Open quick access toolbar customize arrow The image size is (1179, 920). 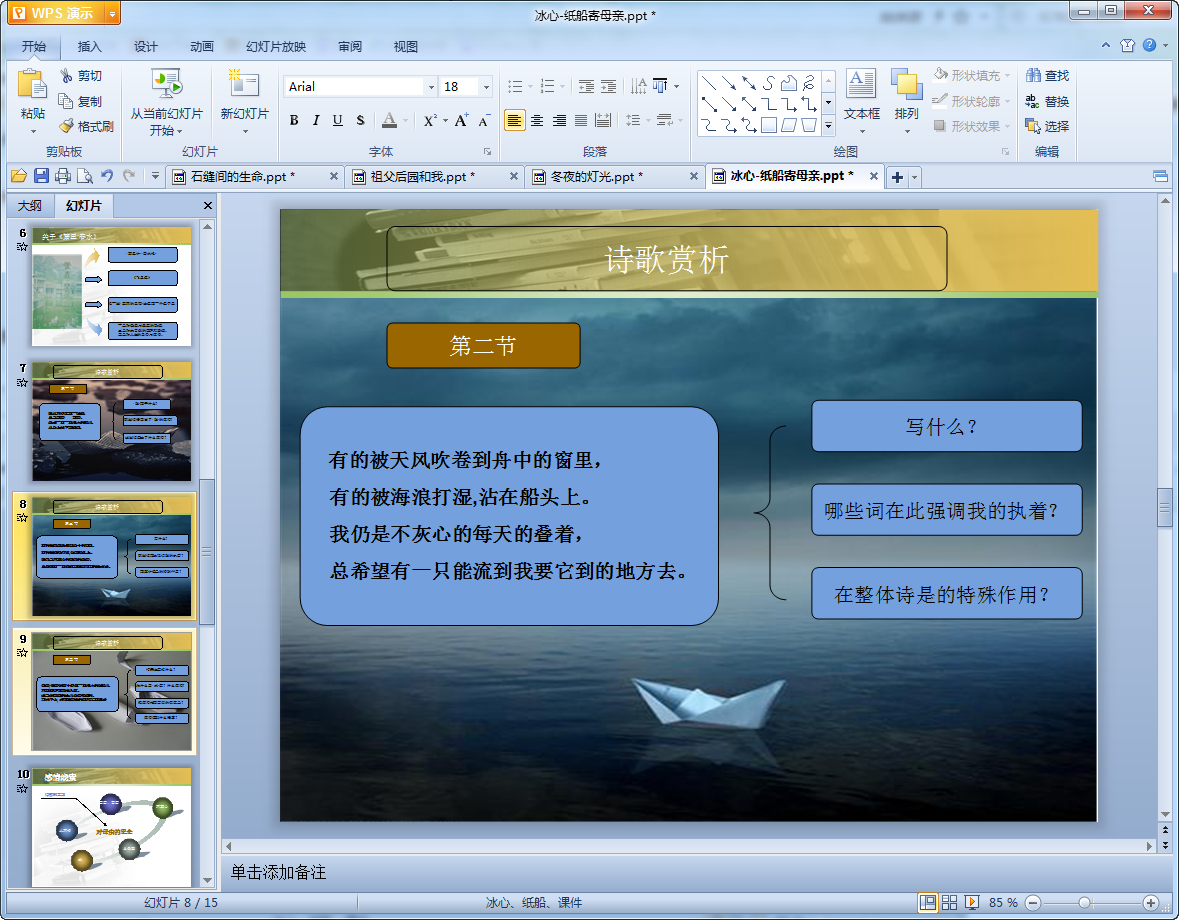click(155, 176)
